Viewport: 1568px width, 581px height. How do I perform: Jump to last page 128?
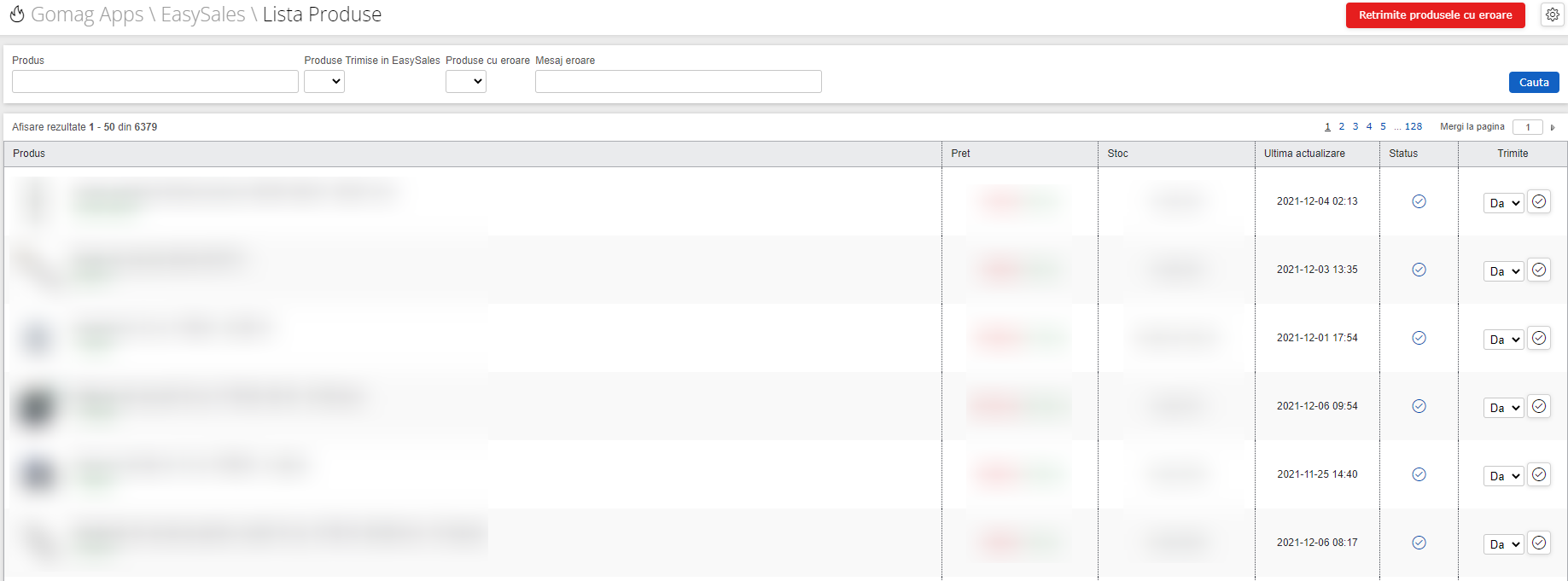click(1414, 127)
